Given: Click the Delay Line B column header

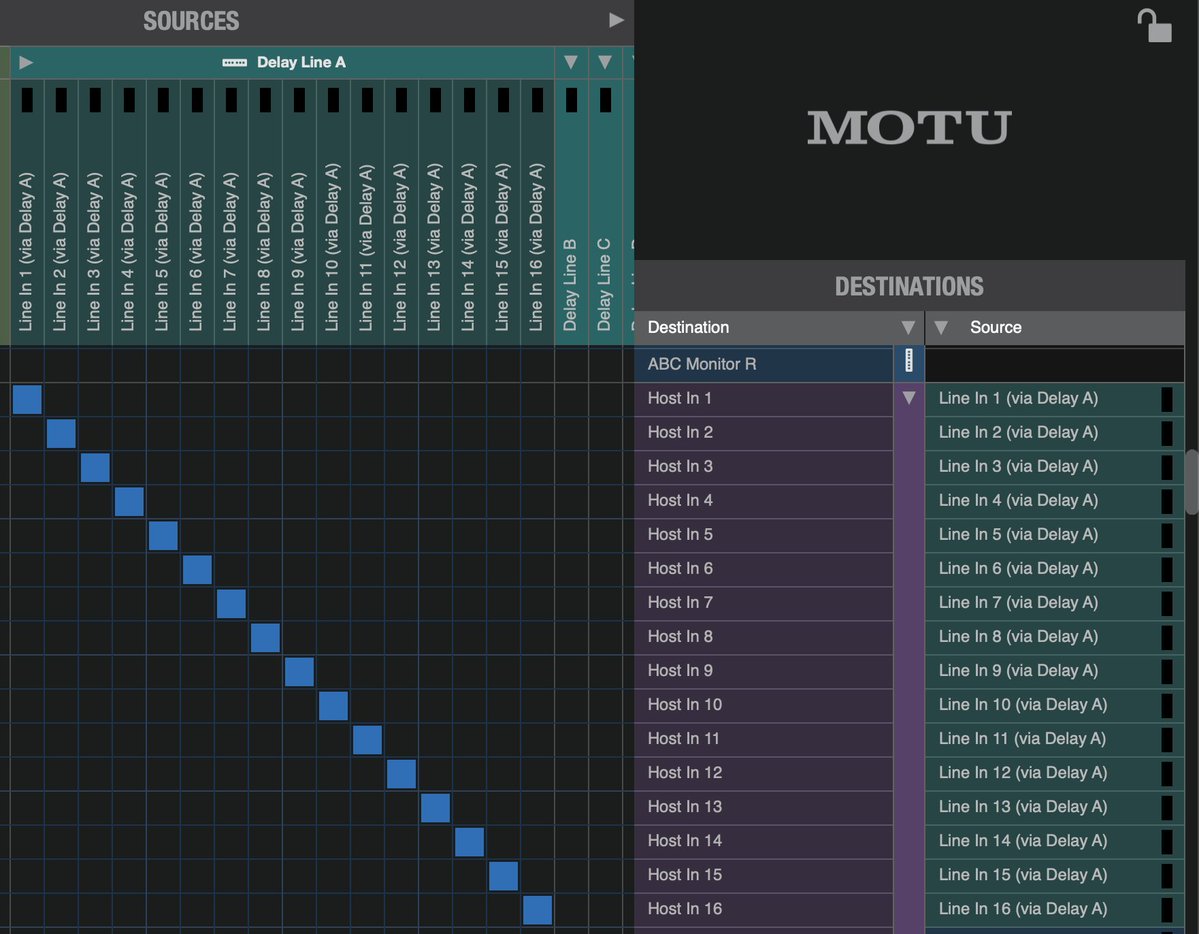Looking at the screenshot, I should pos(571,212).
